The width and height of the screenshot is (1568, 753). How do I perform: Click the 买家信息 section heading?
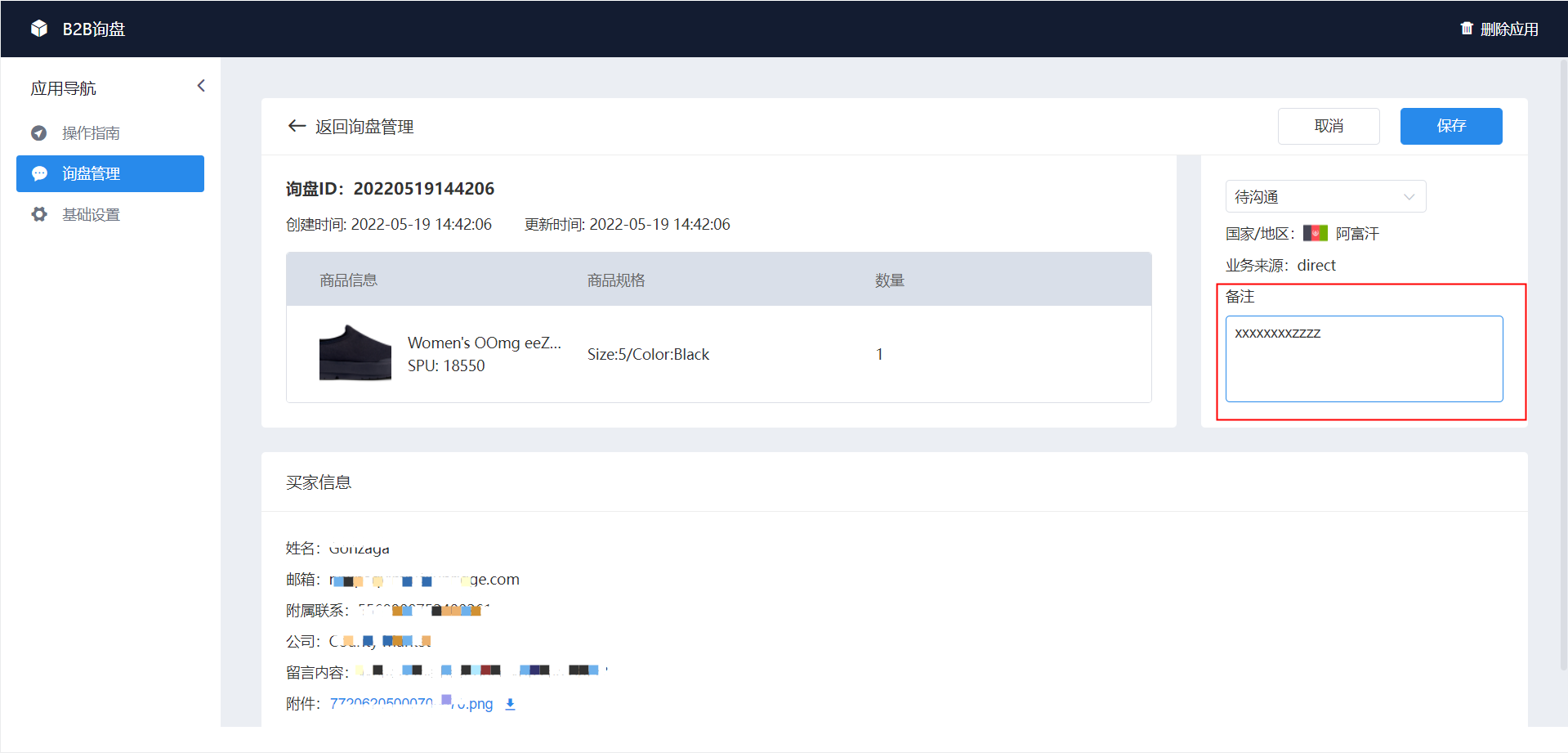click(319, 482)
